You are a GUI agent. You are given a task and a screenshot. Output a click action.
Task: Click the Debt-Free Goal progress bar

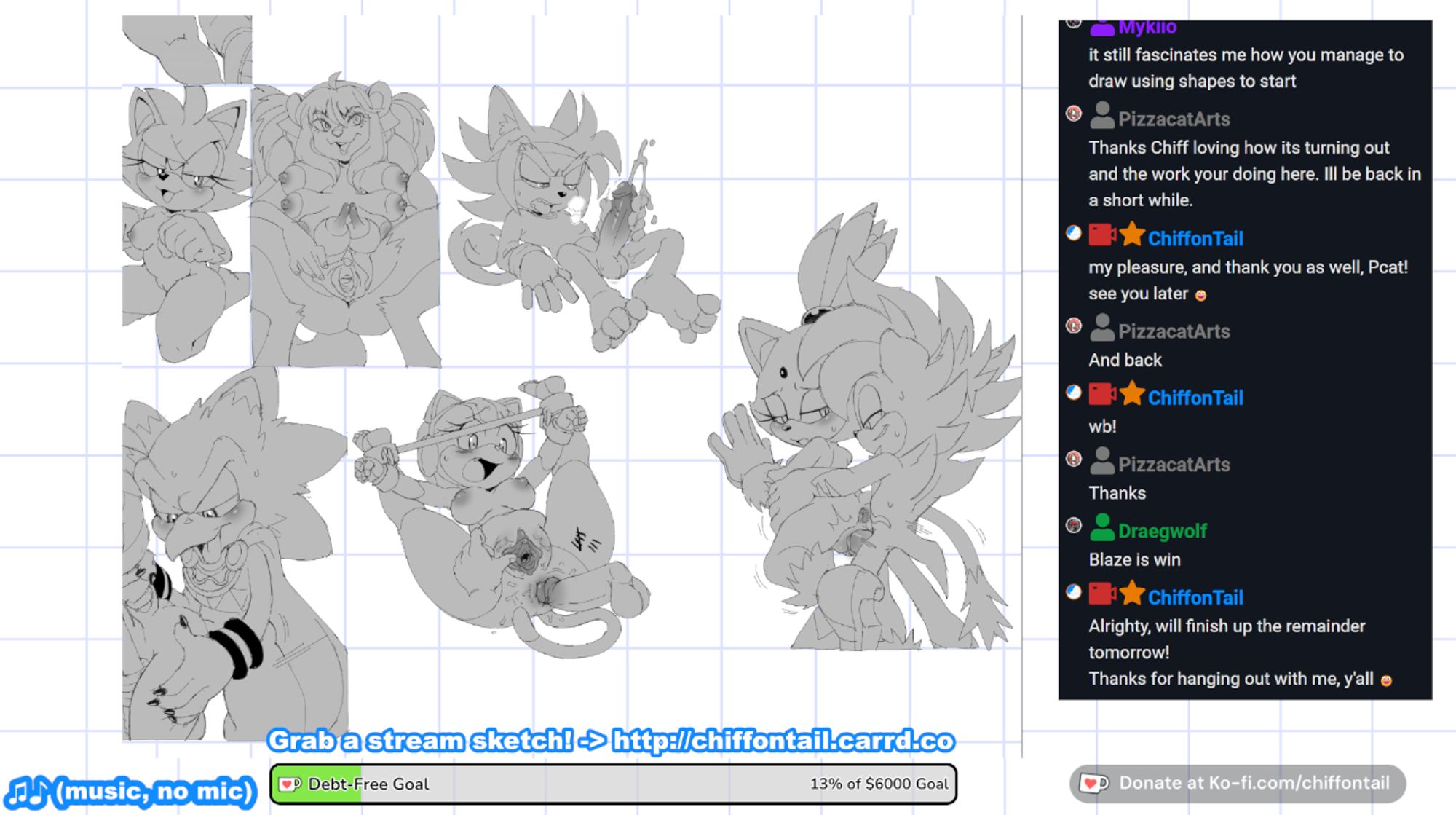[x=613, y=784]
